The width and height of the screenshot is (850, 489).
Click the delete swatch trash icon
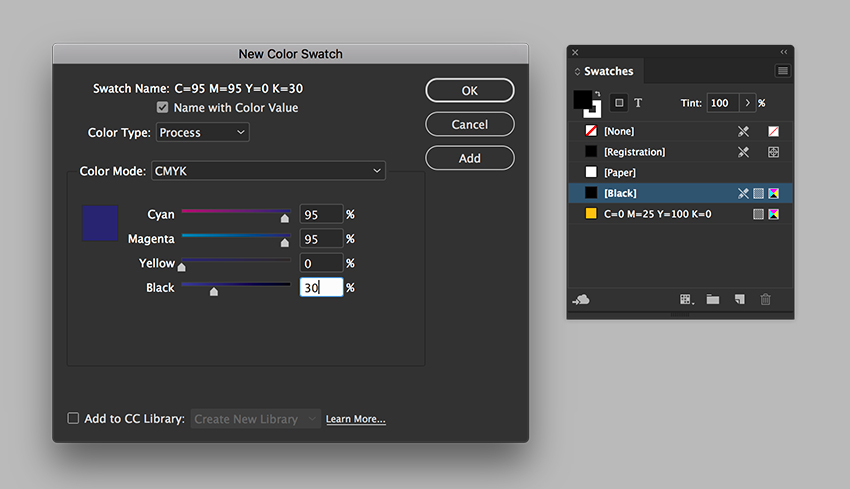pyautogui.click(x=765, y=299)
